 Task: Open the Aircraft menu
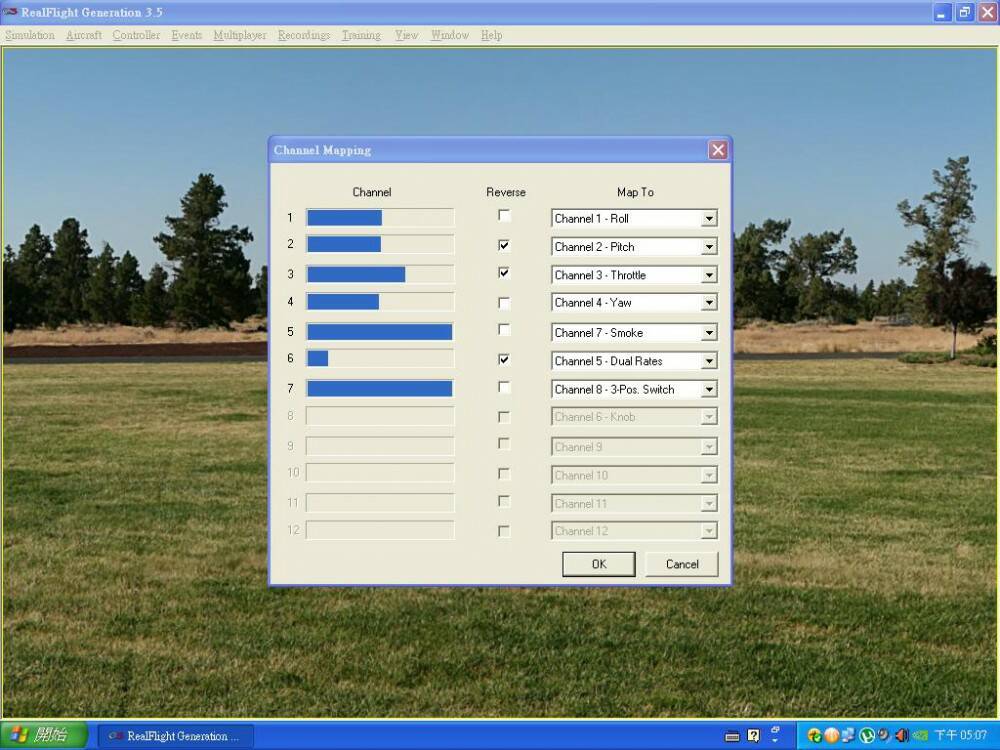click(x=84, y=35)
